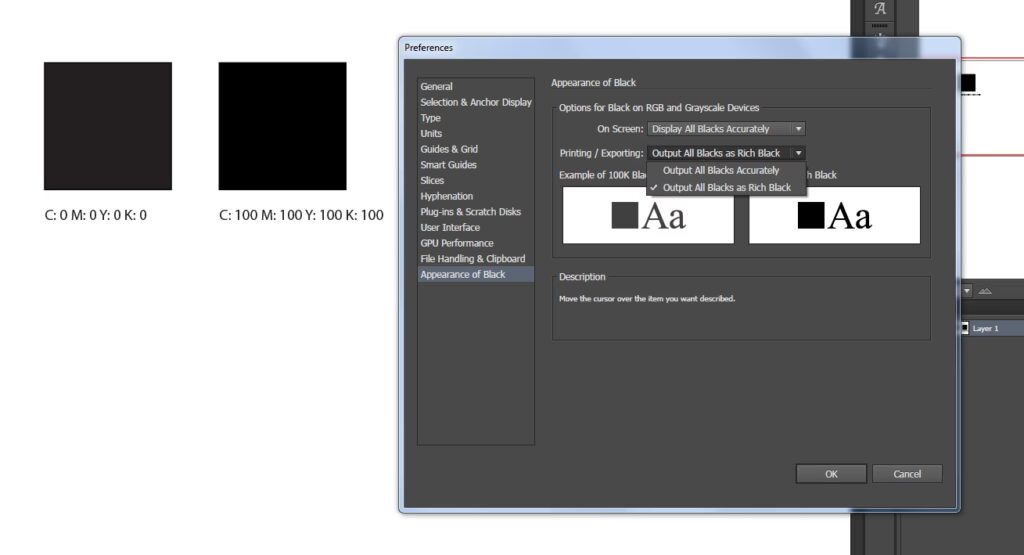Choose Output All Blacks as Rich Black
1024x555 pixels.
tap(726, 187)
